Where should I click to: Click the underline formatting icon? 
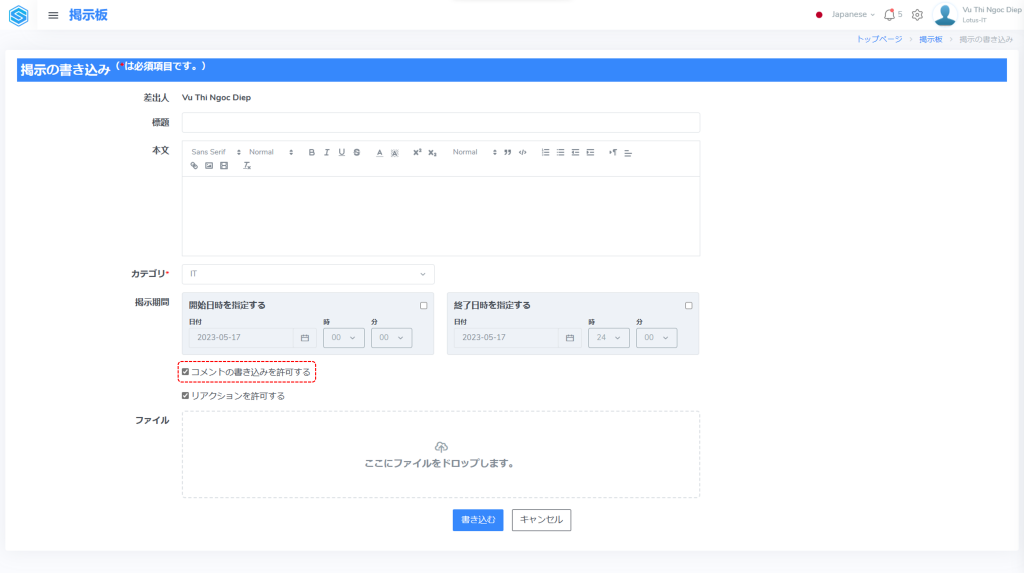(342, 152)
